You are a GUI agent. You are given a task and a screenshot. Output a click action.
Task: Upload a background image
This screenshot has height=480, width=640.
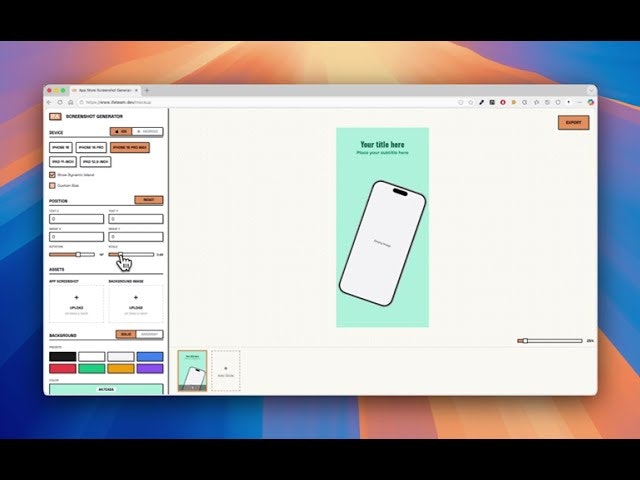pos(136,304)
